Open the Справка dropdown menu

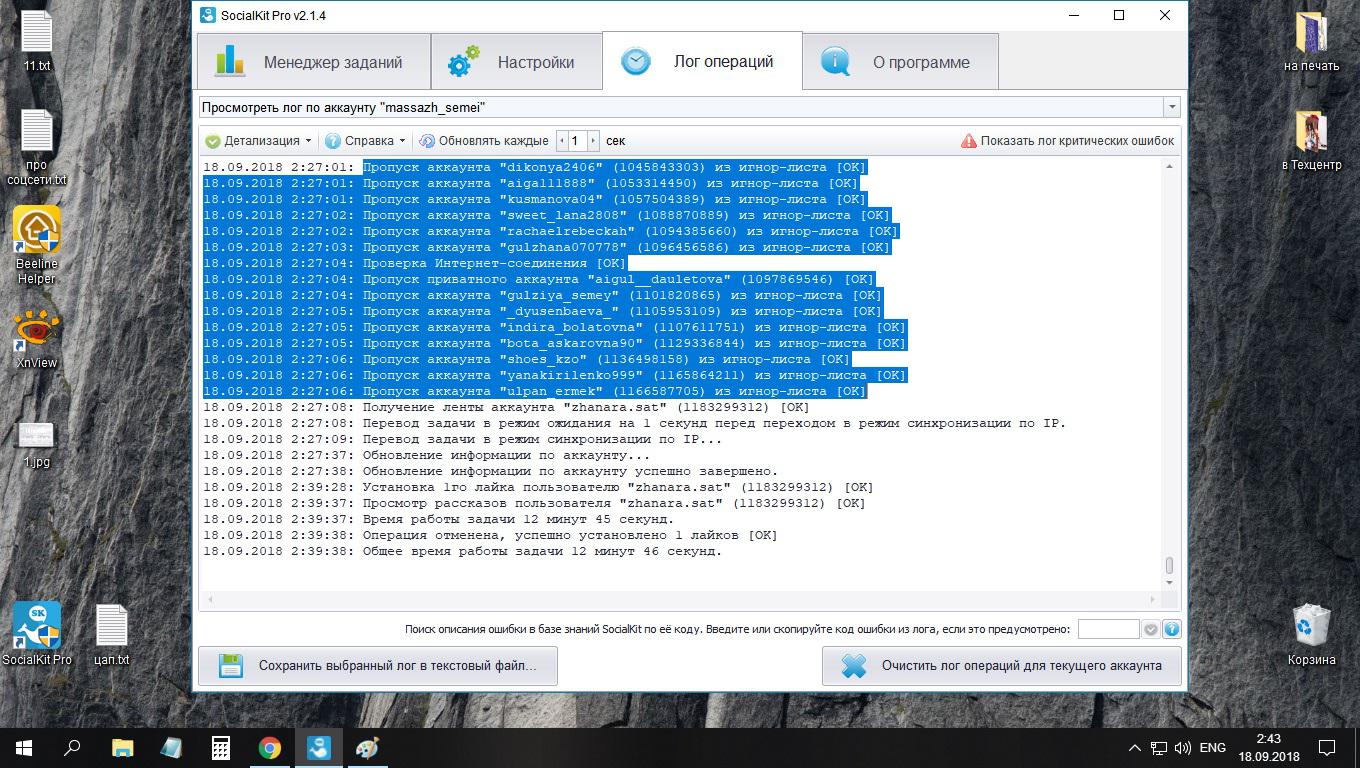[x=366, y=141]
